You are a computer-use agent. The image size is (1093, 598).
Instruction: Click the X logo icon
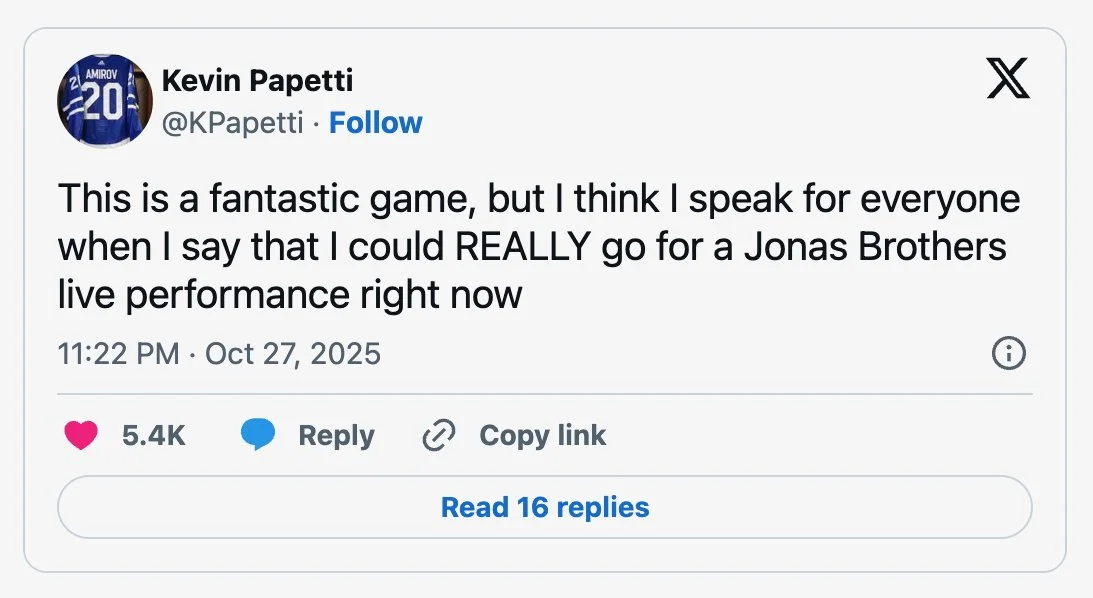point(1008,77)
